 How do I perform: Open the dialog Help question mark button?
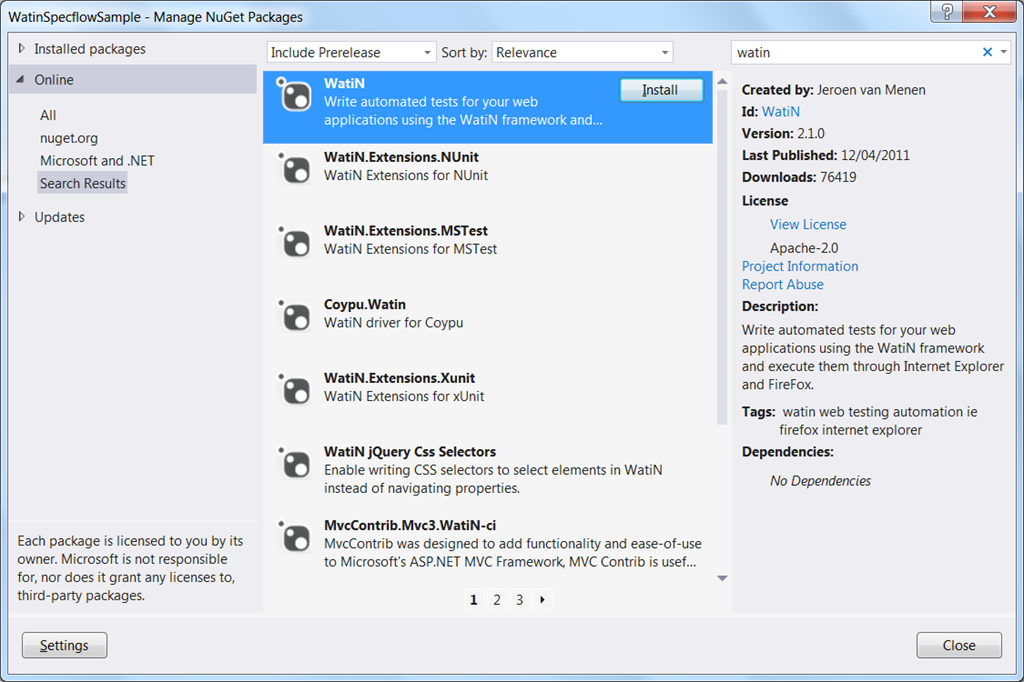point(947,11)
